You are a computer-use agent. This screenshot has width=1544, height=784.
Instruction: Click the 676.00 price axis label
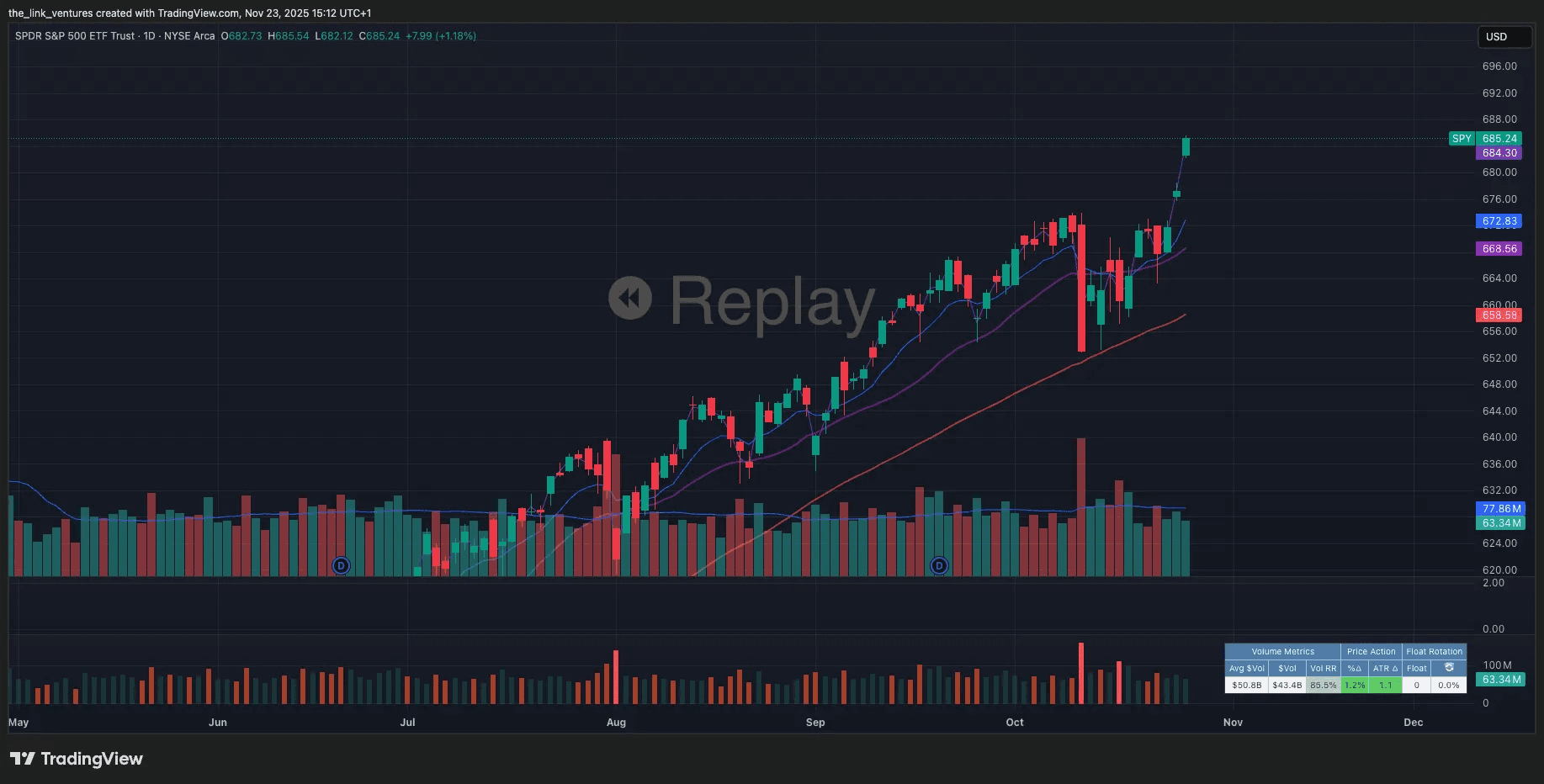pyautogui.click(x=1499, y=199)
